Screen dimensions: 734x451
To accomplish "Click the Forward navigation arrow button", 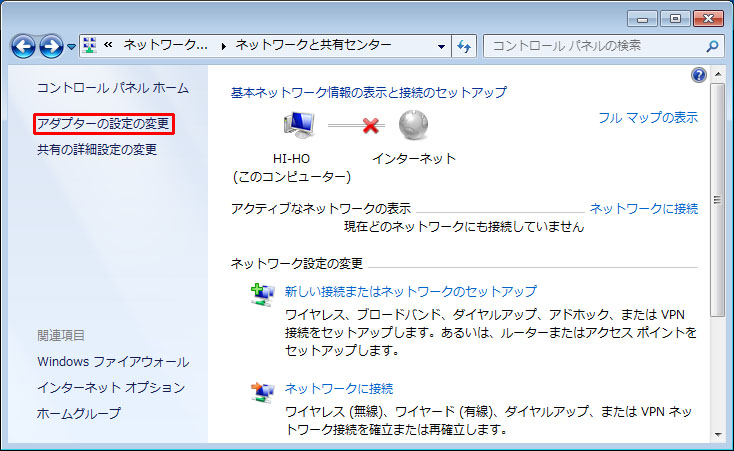I will point(51,46).
